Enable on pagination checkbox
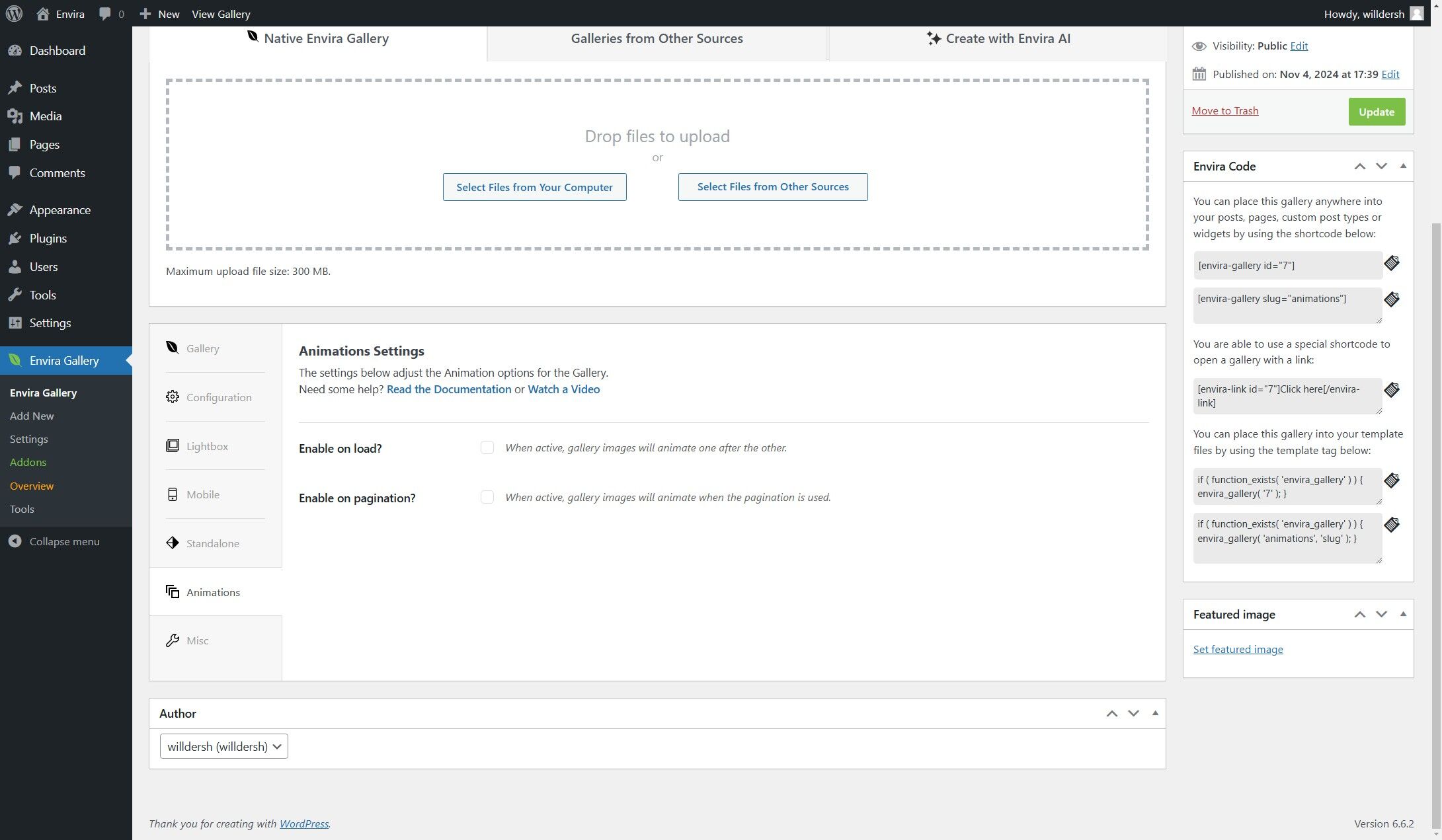 coord(487,497)
